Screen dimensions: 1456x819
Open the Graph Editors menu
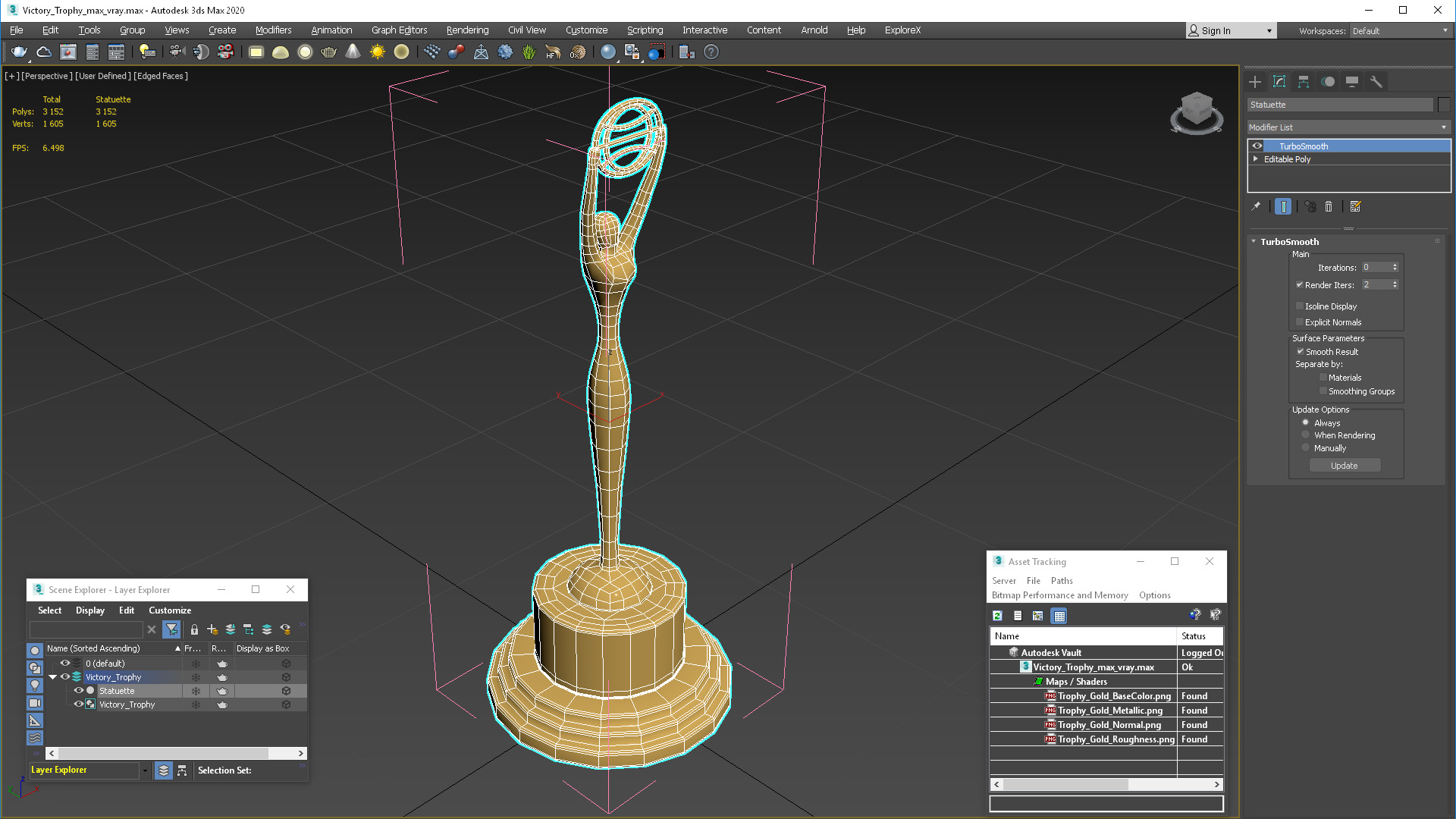tap(399, 30)
